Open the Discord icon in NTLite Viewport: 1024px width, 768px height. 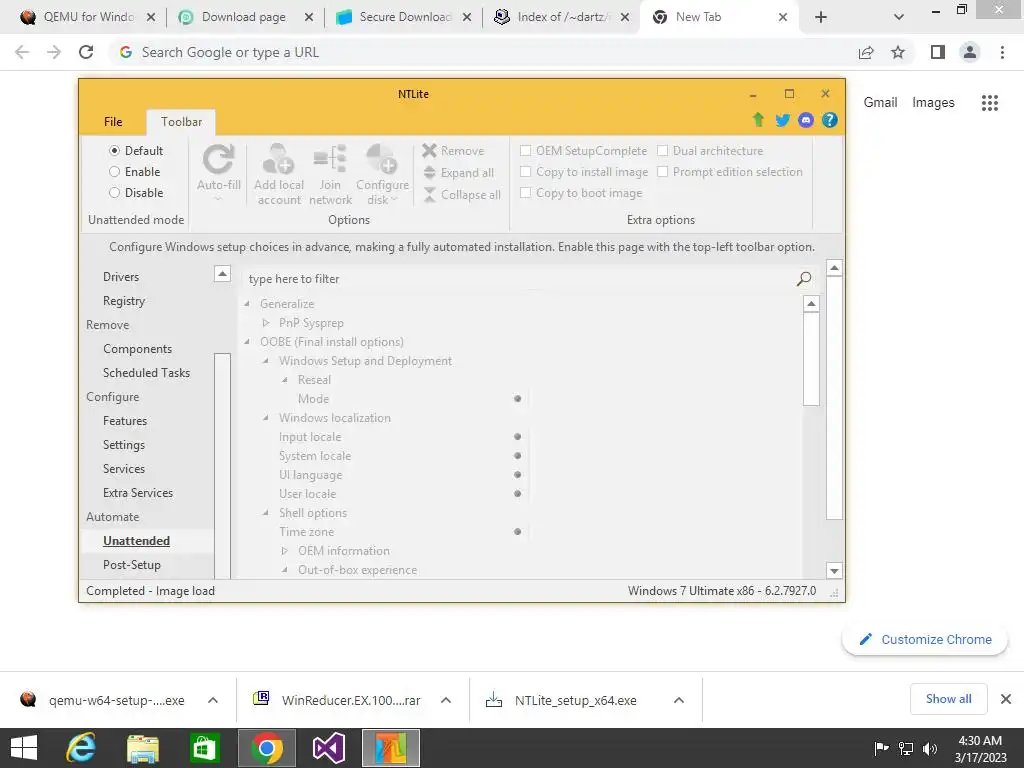point(806,120)
